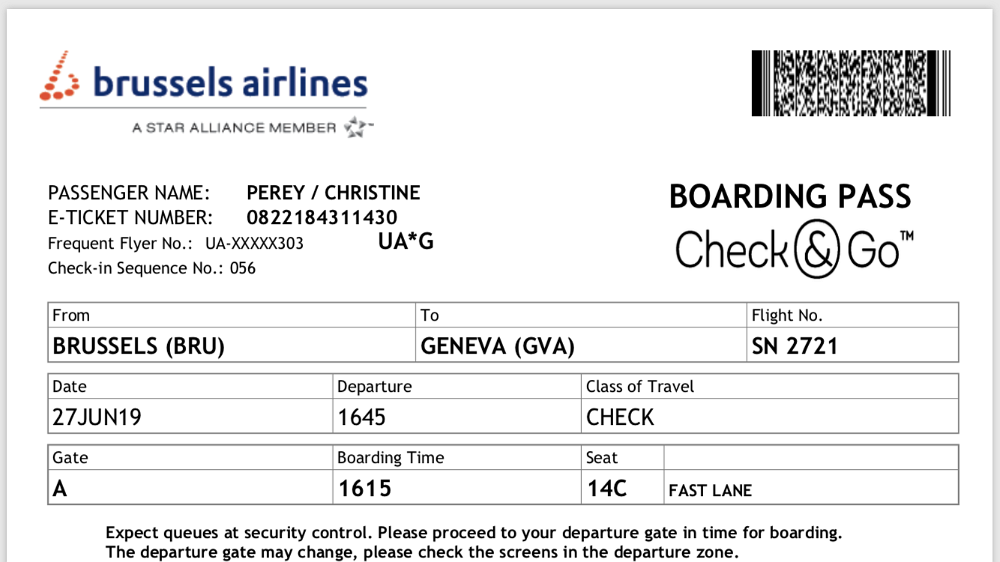Screen dimensions: 1000x562
Task: Click flight number SN 2721
Action: coord(794,346)
